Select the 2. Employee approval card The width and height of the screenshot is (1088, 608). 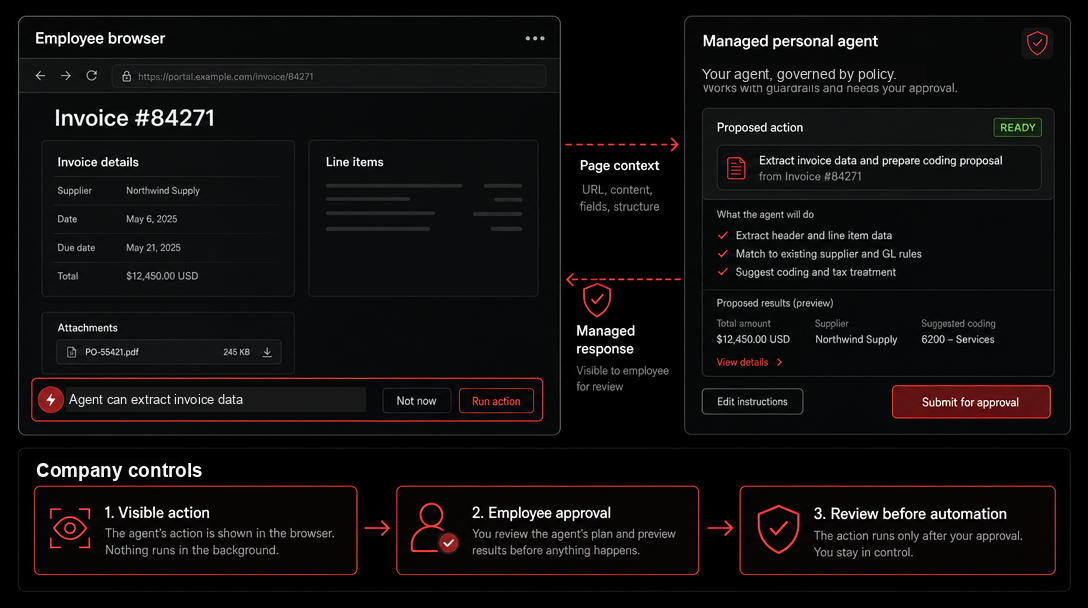547,530
